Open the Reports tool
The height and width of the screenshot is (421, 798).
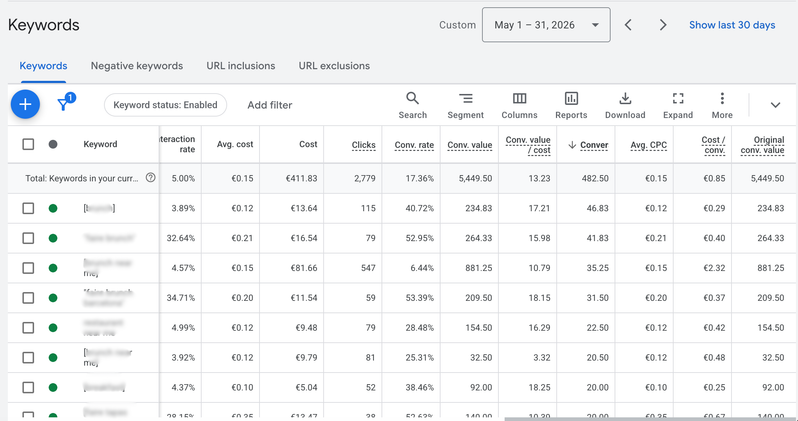[x=571, y=105]
